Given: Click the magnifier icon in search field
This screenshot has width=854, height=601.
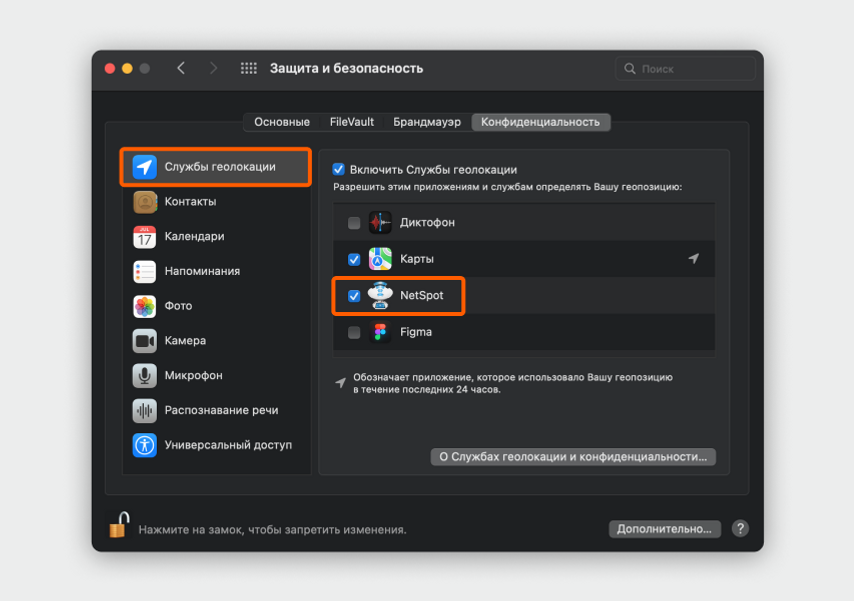Looking at the screenshot, I should [630, 69].
